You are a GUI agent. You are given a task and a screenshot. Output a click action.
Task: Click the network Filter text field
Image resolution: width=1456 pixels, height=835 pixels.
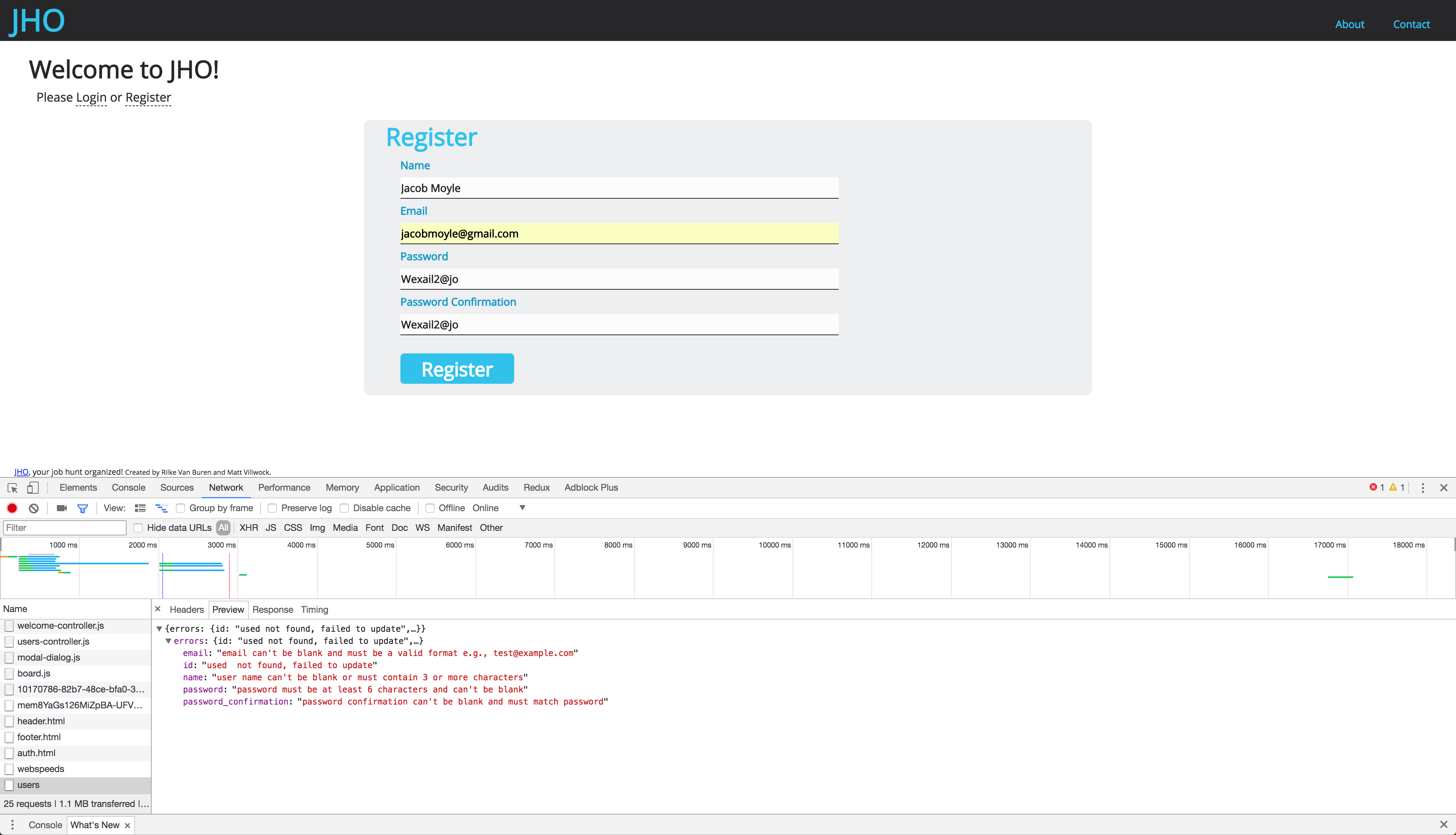tap(65, 527)
